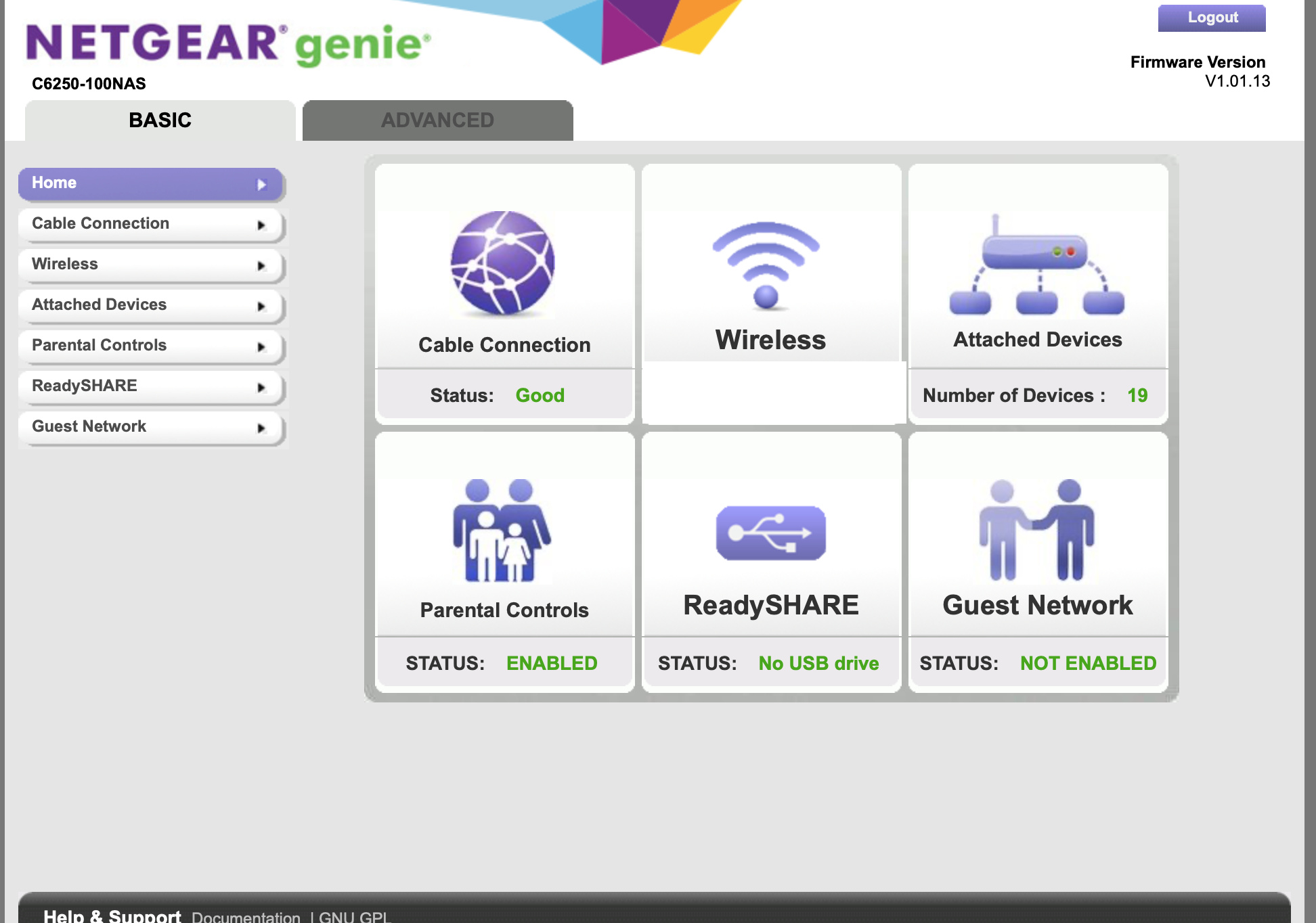Click the arrow beside sidebar Attached Devices

tap(261, 307)
